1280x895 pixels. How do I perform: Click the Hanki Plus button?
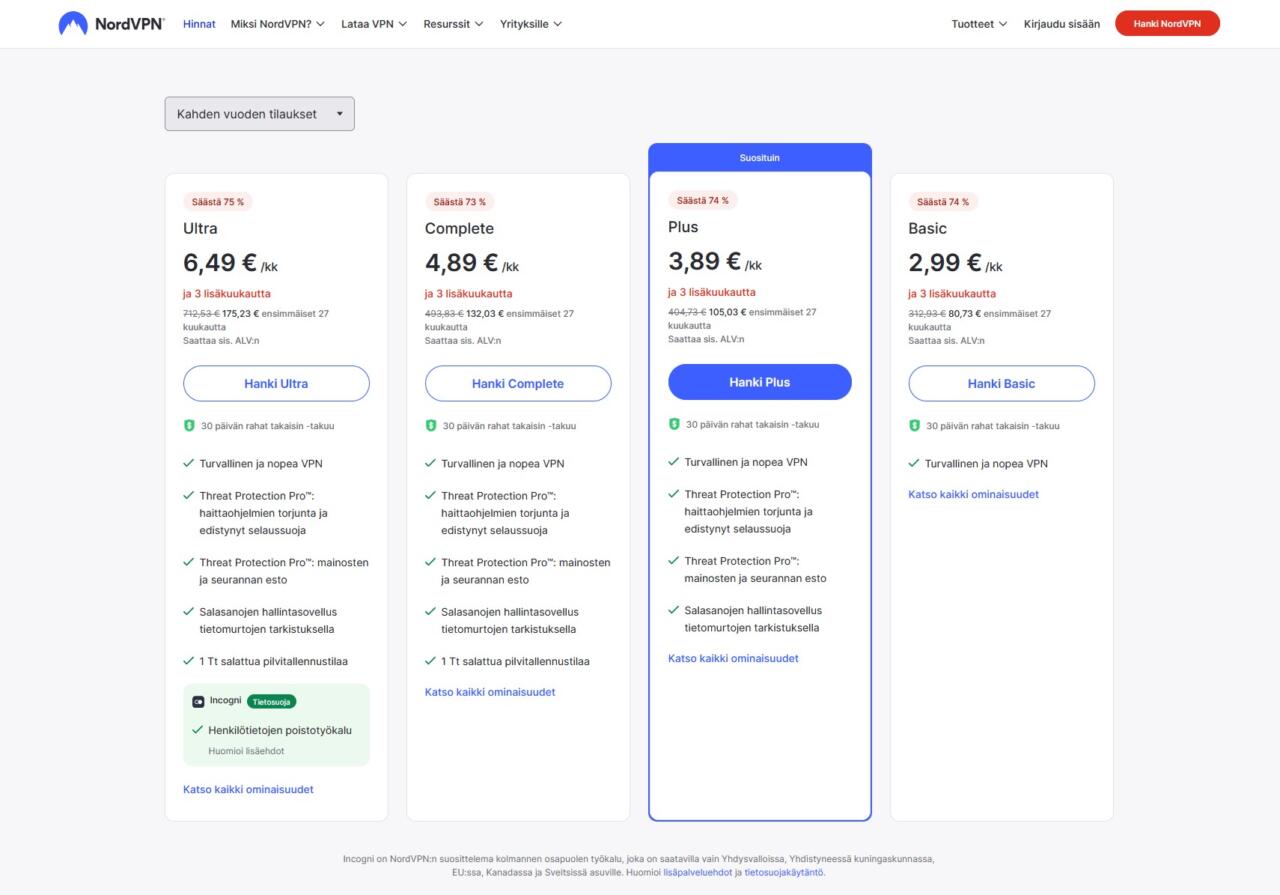point(760,382)
